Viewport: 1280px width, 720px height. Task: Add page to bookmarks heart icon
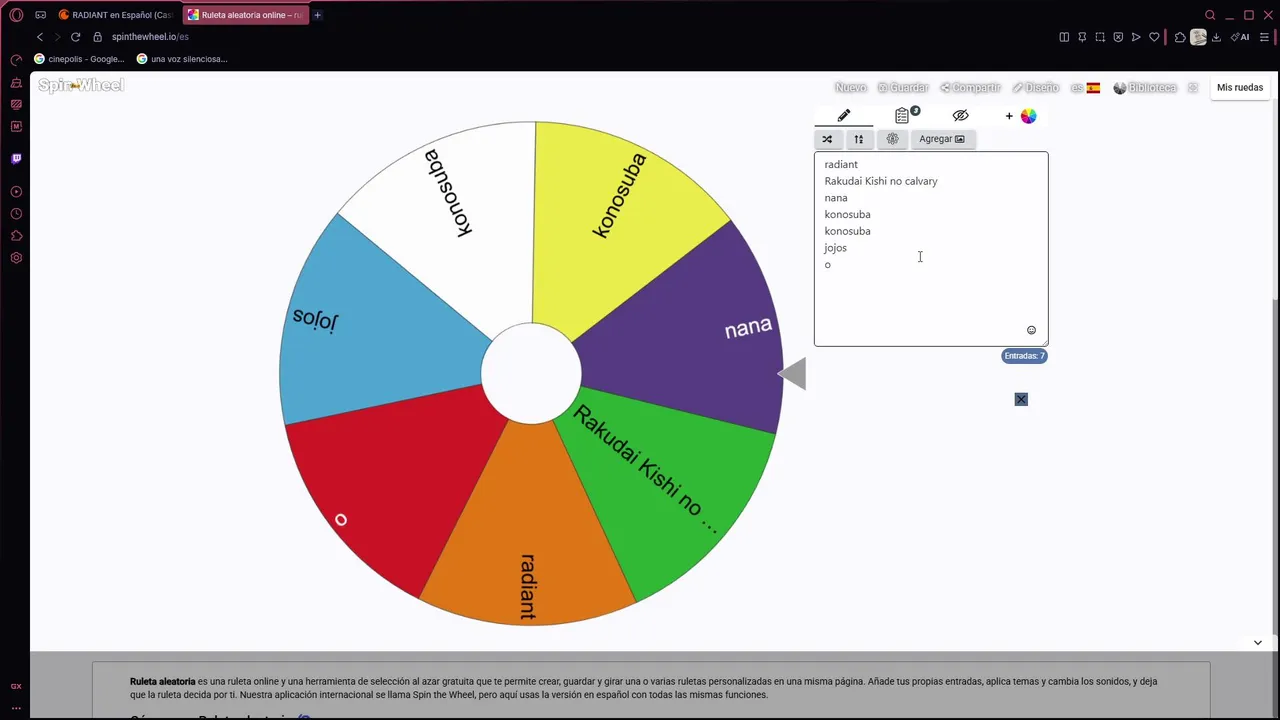pyautogui.click(x=1154, y=37)
